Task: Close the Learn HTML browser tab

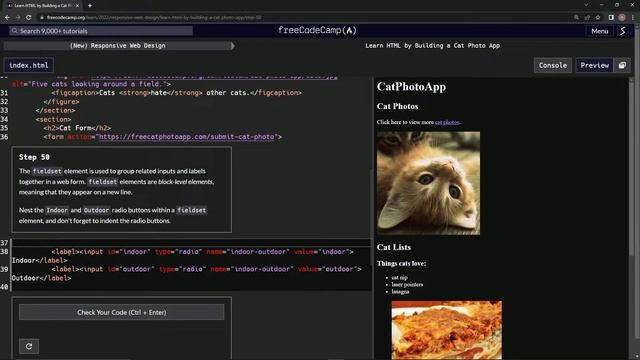Action: [77, 6]
